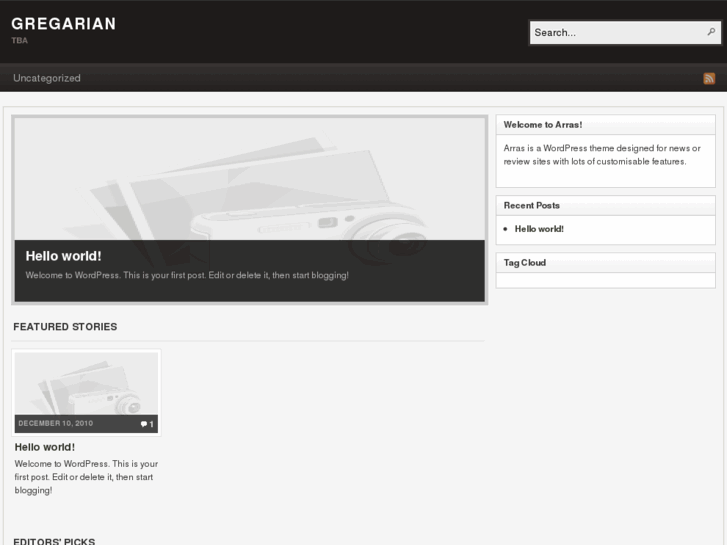Screen dimensions: 727x545
Task: Click the FEATURED STORIES section heading
Action: coord(65,327)
